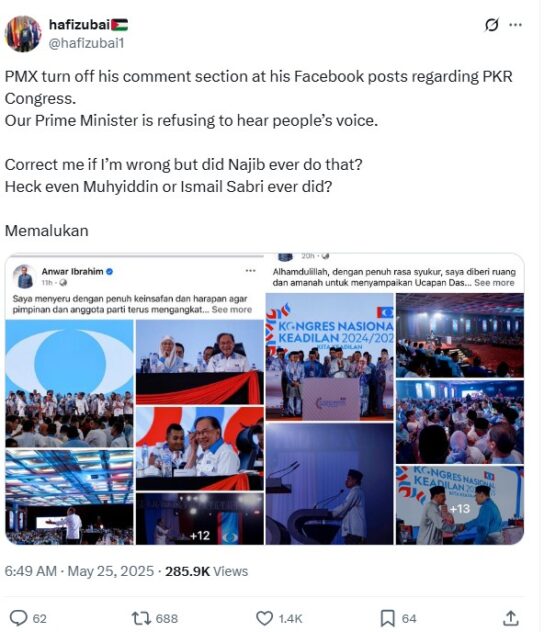The image size is (544, 632).
Task: Click the Grok circle-slash icon
Action: (x=491, y=25)
